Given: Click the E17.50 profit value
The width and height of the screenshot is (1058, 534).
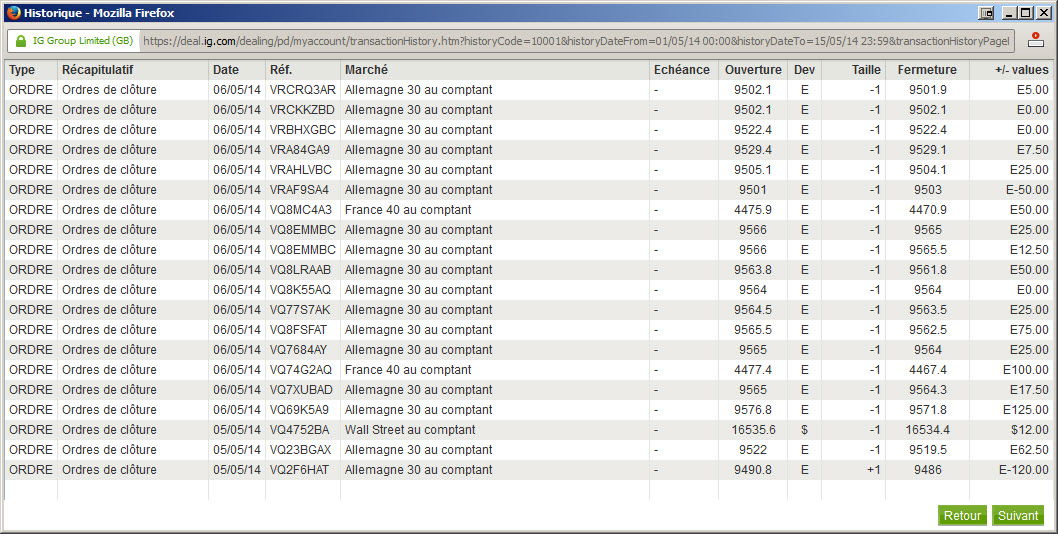Looking at the screenshot, I should point(1030,390).
